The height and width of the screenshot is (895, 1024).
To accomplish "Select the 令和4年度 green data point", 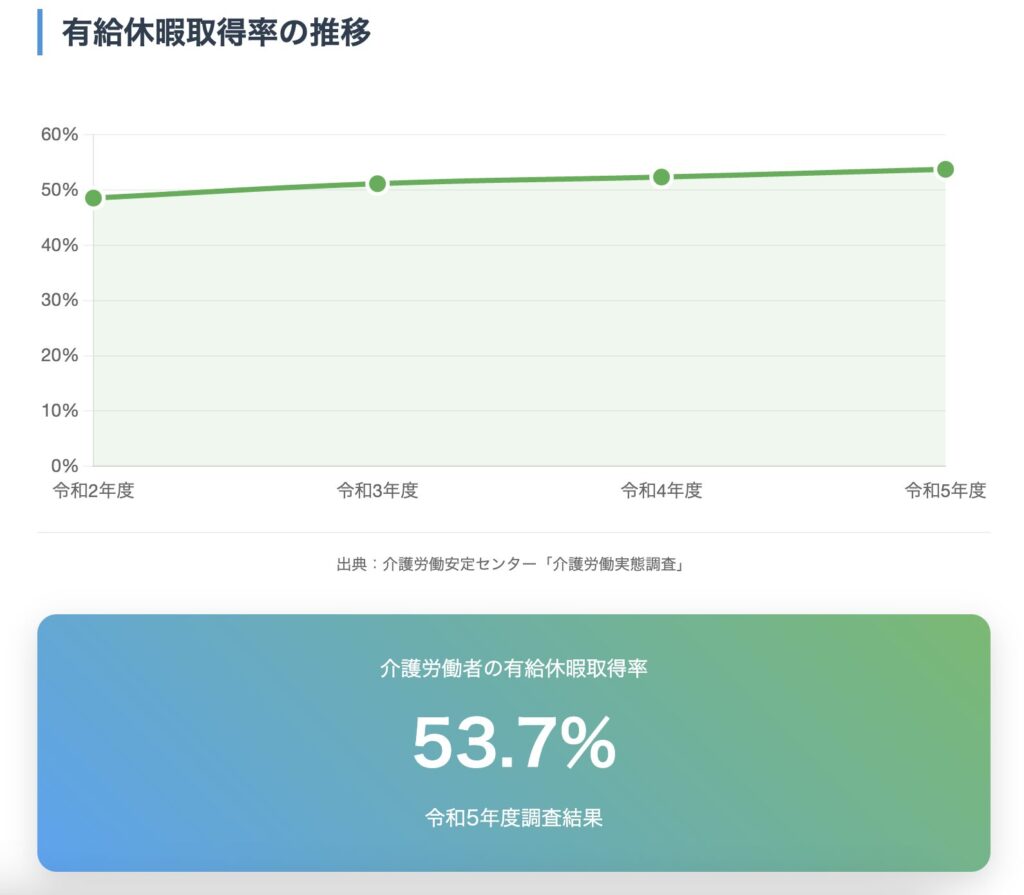I will coord(662,177).
